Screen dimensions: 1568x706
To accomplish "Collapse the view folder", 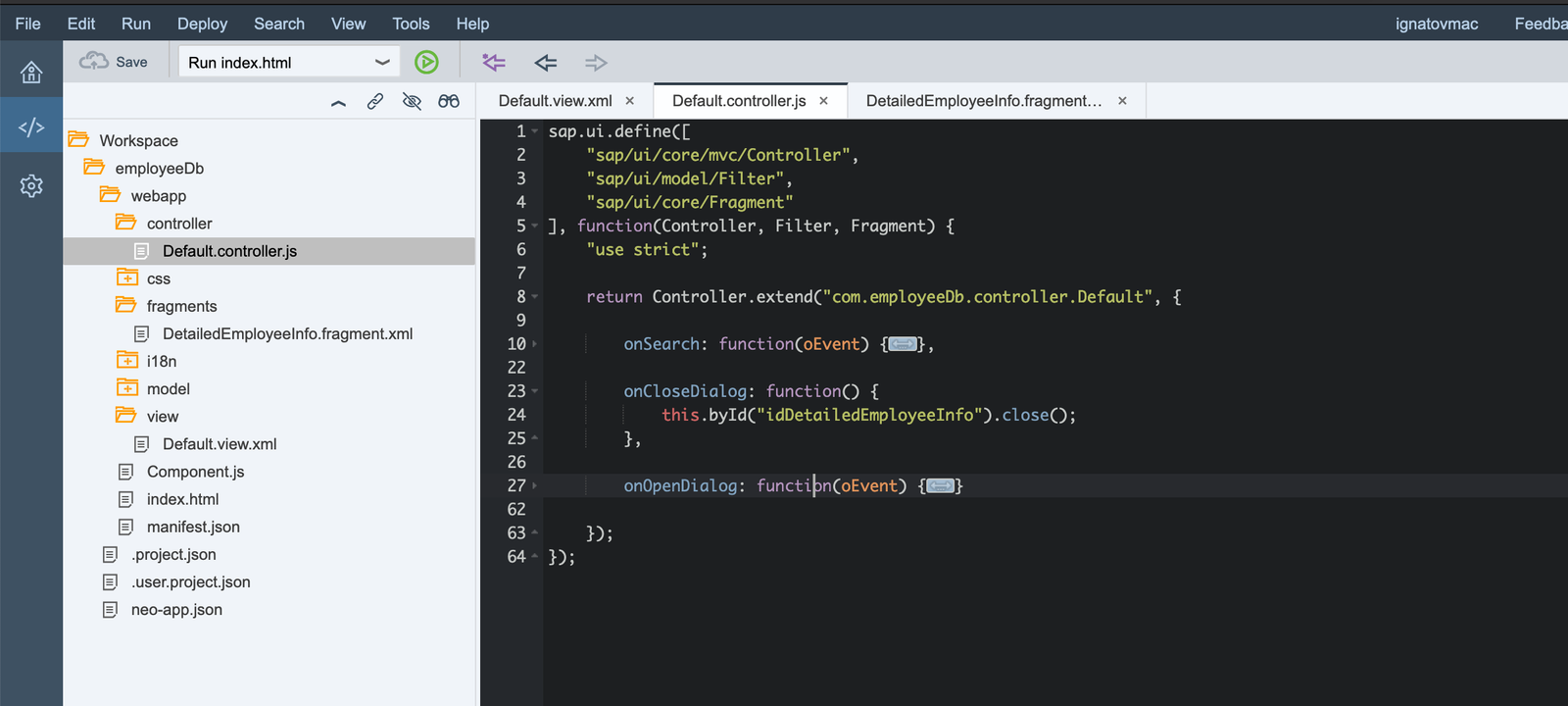I will pos(125,415).
